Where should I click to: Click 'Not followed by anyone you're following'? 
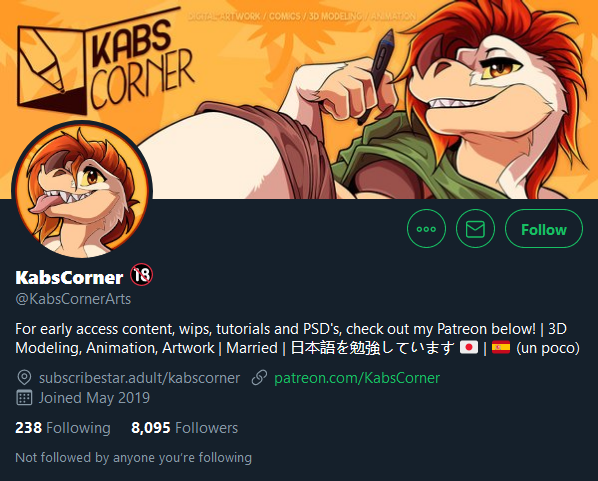click(x=133, y=457)
